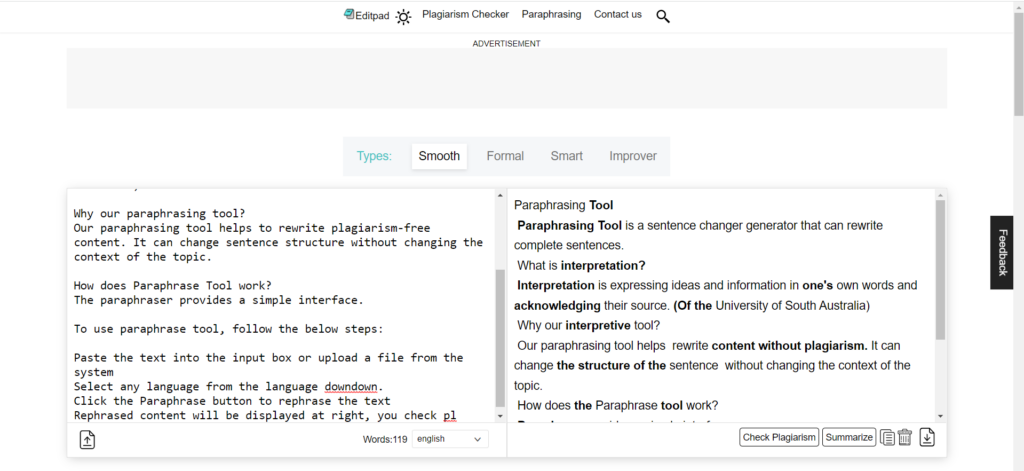Click the input box scroll up arrow
This screenshot has width=1024, height=471.
(x=500, y=195)
